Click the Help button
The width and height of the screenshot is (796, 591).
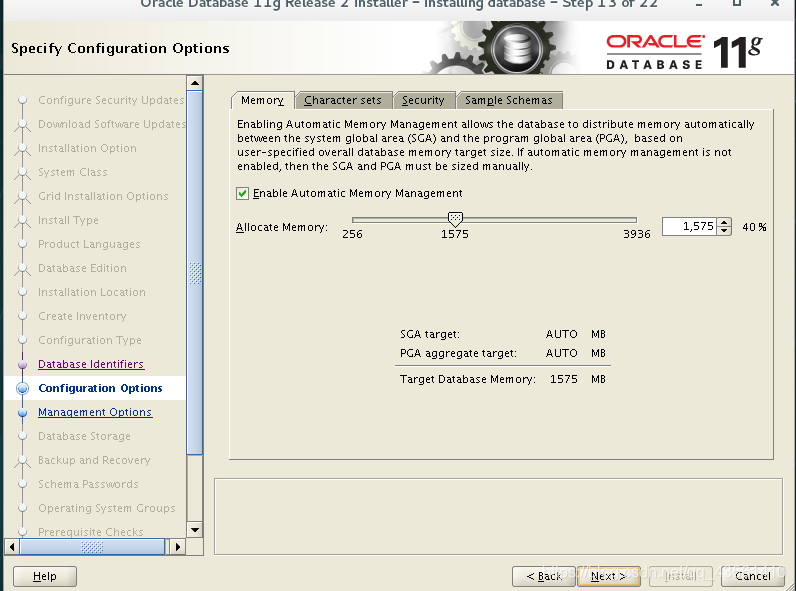45,576
